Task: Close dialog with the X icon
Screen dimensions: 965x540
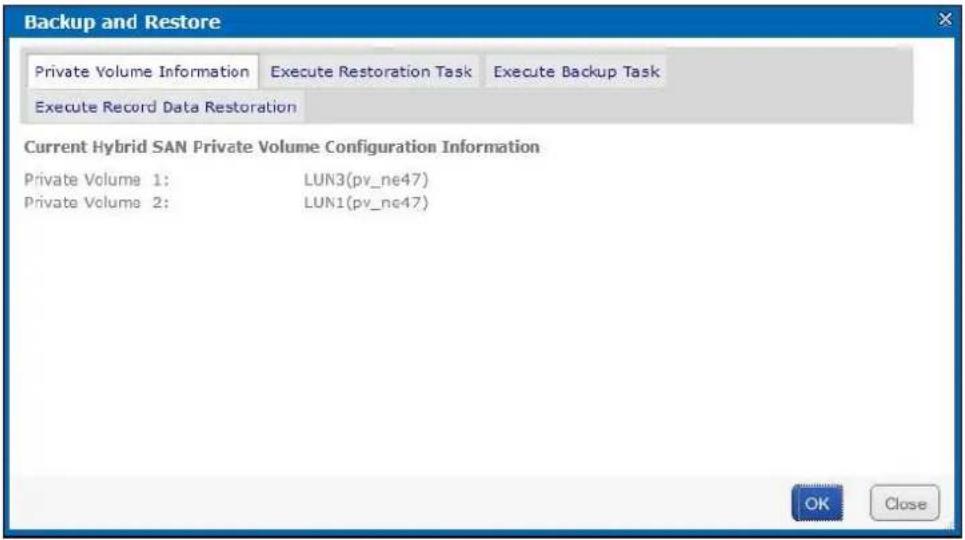Action: (x=945, y=20)
